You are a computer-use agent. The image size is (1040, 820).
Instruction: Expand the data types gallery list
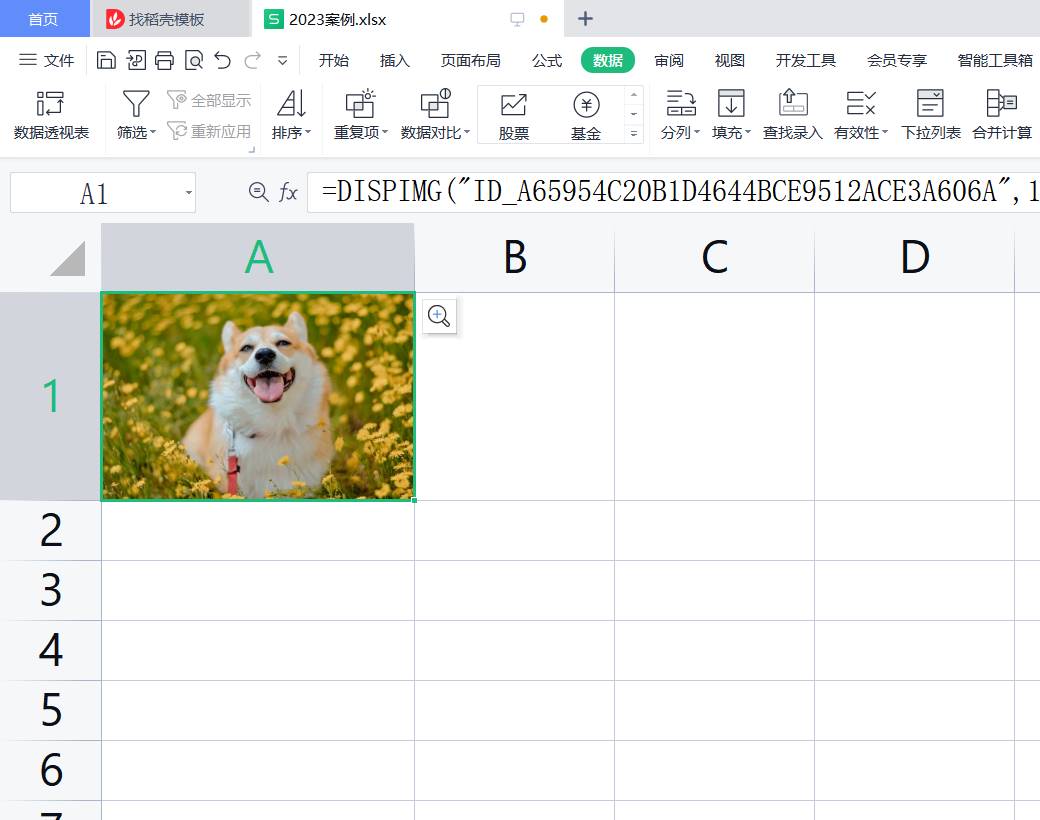(x=633, y=133)
